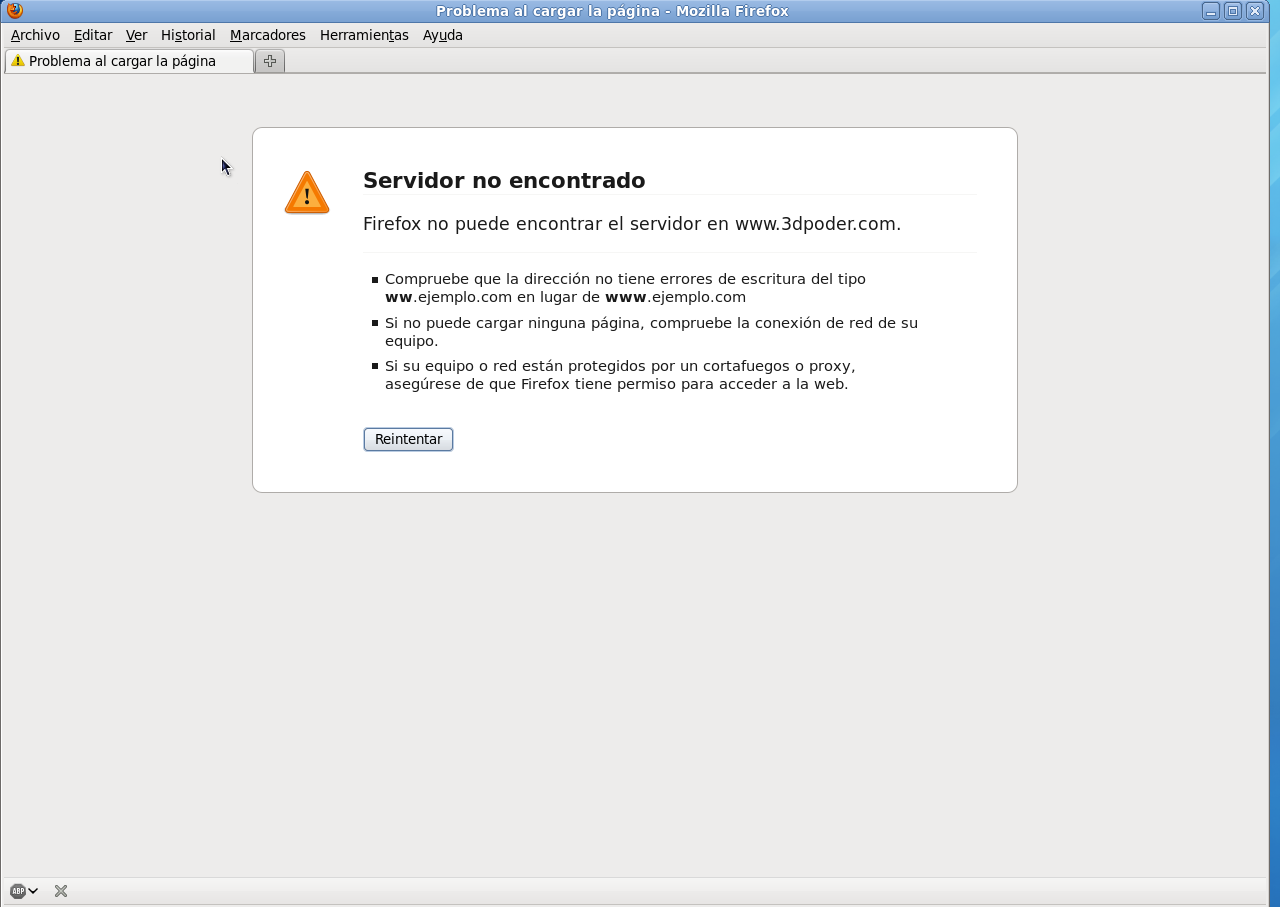Image resolution: width=1280 pixels, height=907 pixels.
Task: Open the Herramientas menu
Action: (x=364, y=35)
